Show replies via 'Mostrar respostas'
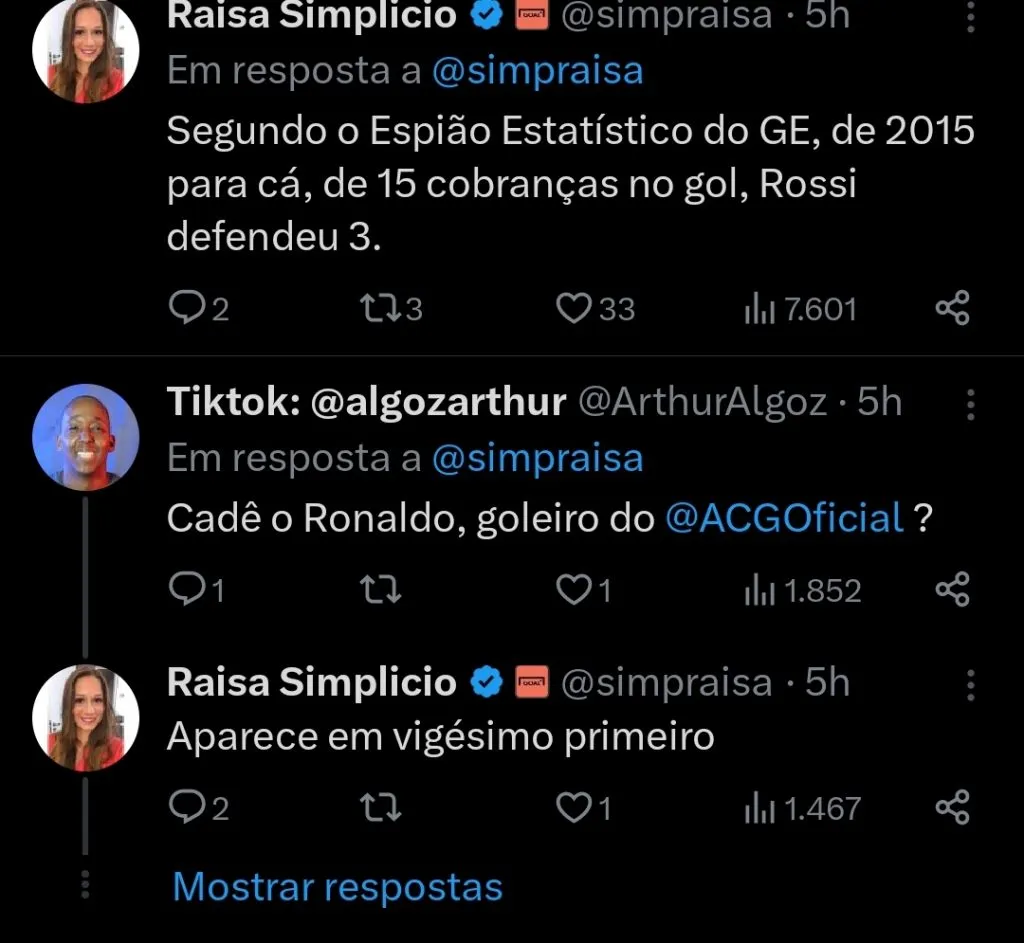This screenshot has height=943, width=1024. click(x=336, y=885)
